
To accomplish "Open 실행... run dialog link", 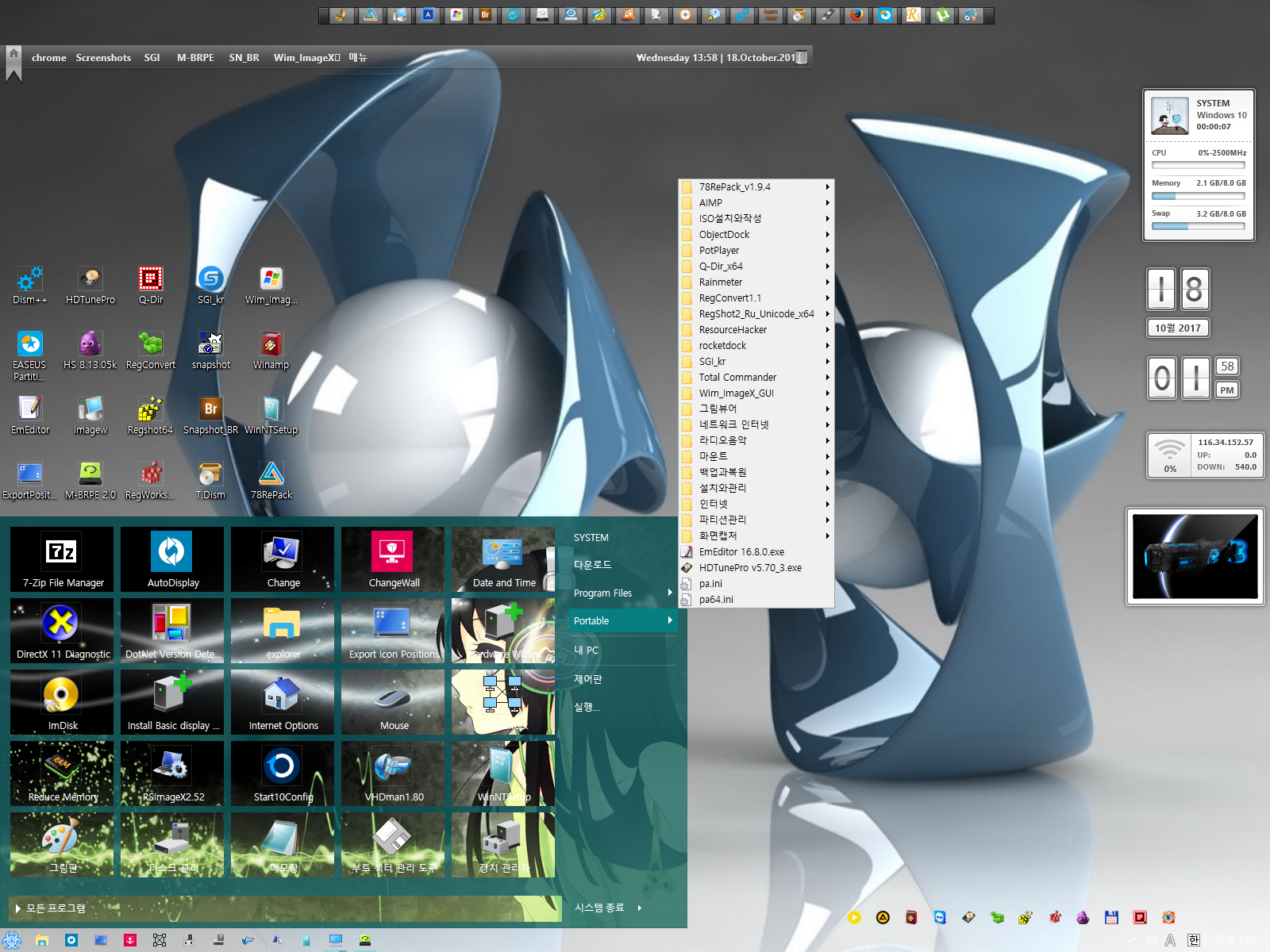I will pyautogui.click(x=587, y=707).
